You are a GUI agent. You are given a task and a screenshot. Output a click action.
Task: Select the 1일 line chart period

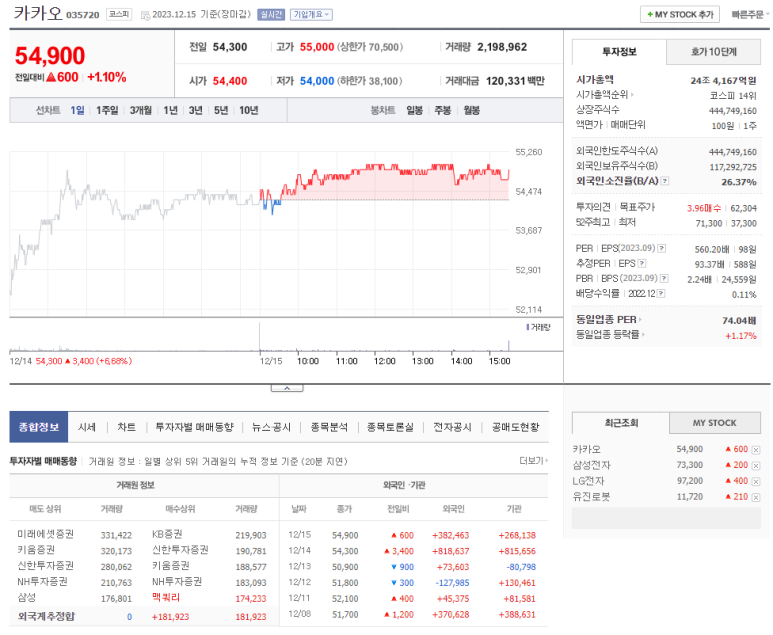[77, 110]
